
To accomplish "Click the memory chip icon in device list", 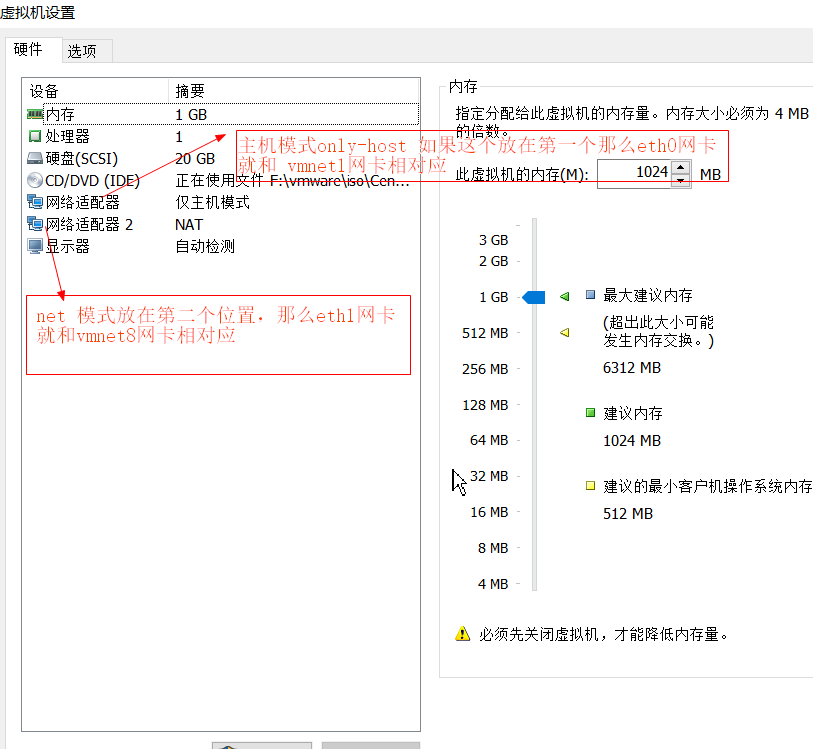I will (35, 115).
